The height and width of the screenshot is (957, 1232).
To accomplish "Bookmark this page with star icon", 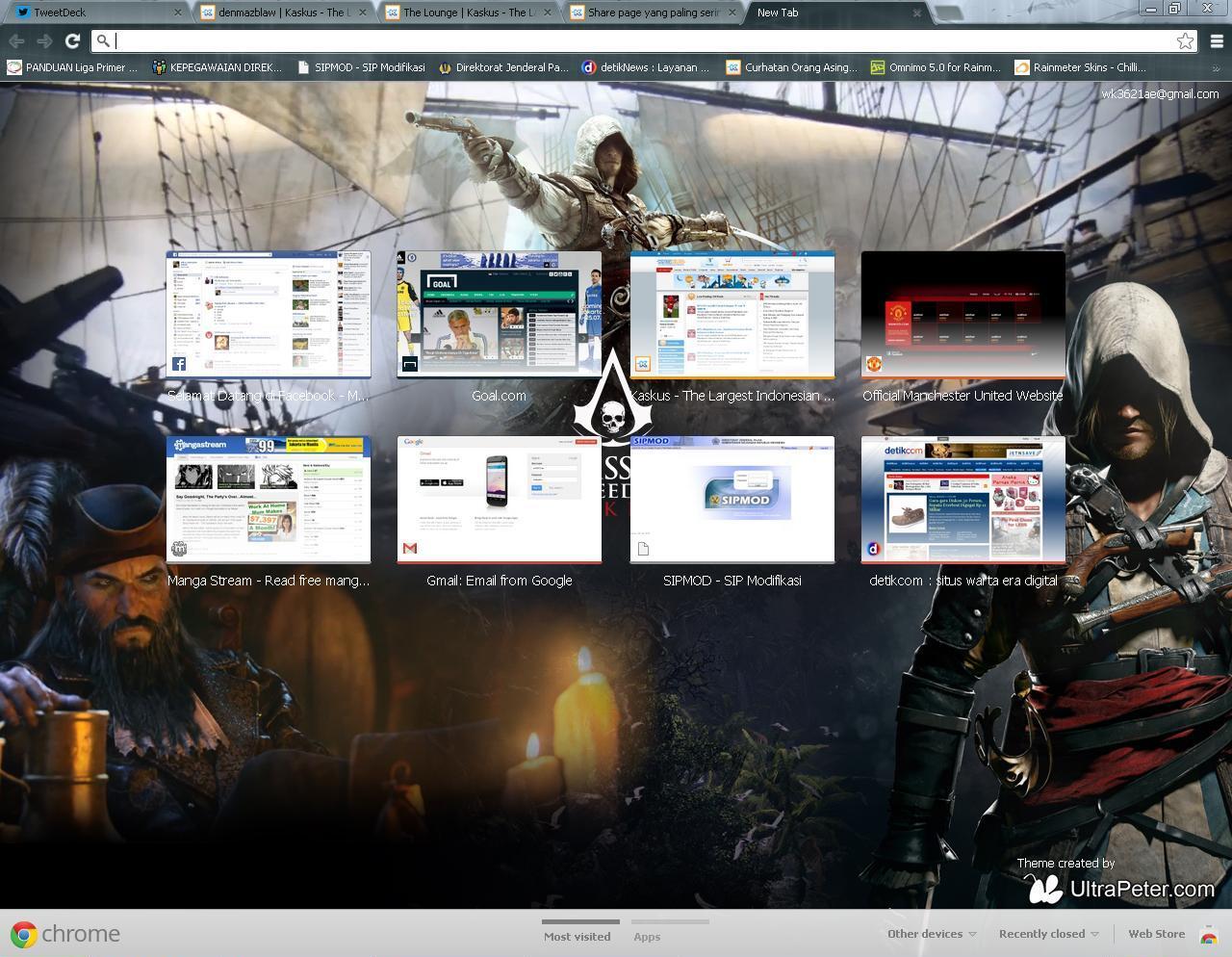I will 1185,40.
